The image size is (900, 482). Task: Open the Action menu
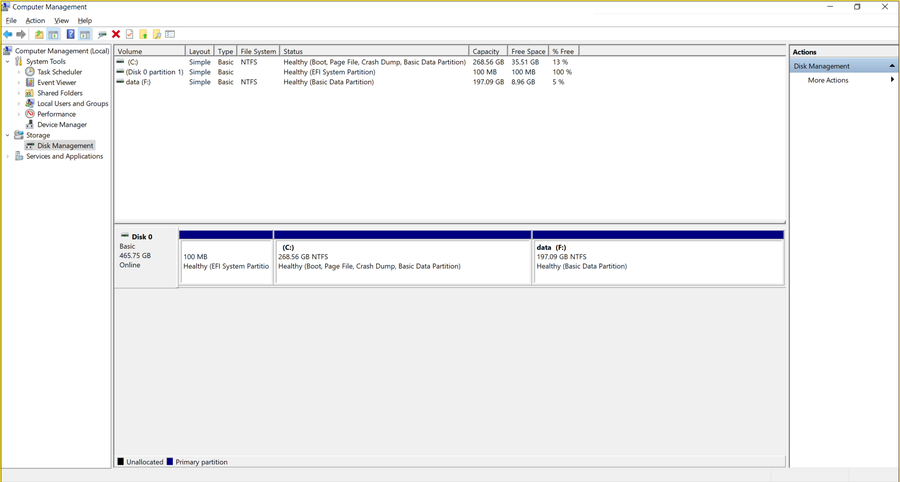point(35,21)
